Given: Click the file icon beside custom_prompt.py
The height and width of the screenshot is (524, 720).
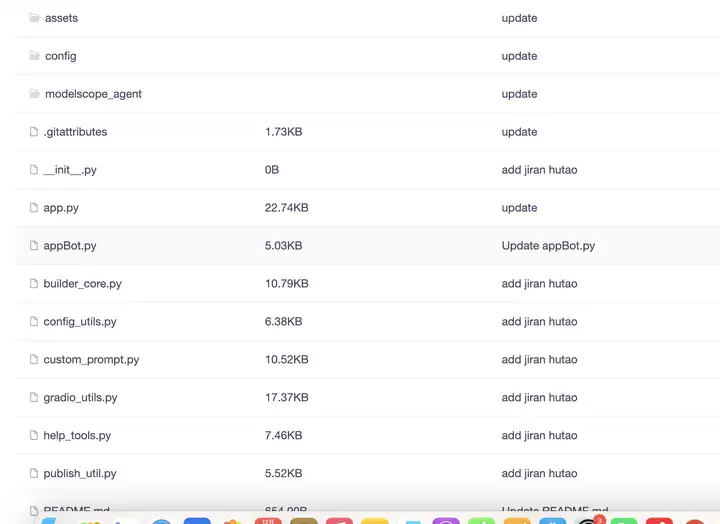Looking at the screenshot, I should (x=34, y=359).
